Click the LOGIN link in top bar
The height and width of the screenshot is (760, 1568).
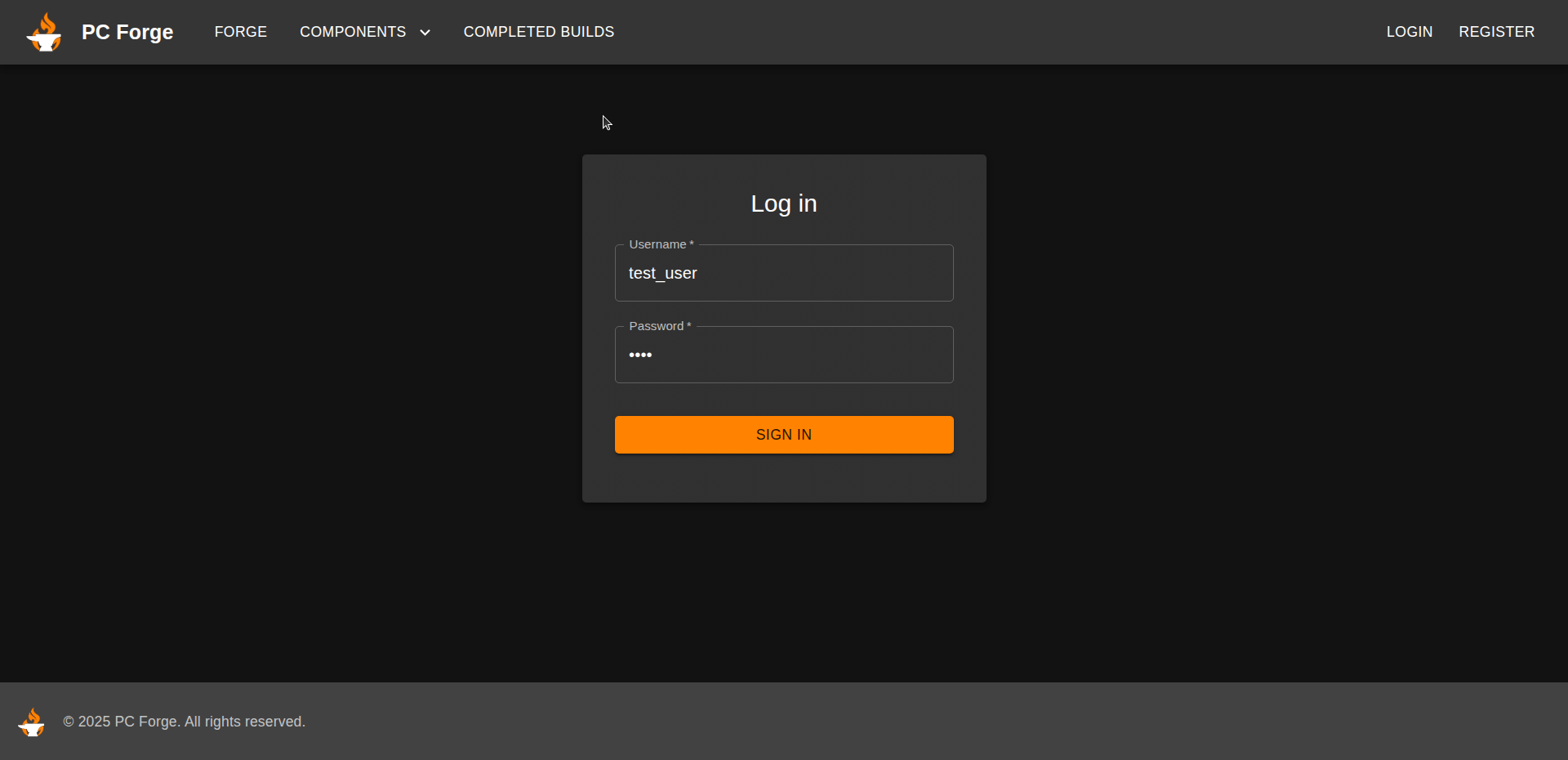pyautogui.click(x=1409, y=32)
